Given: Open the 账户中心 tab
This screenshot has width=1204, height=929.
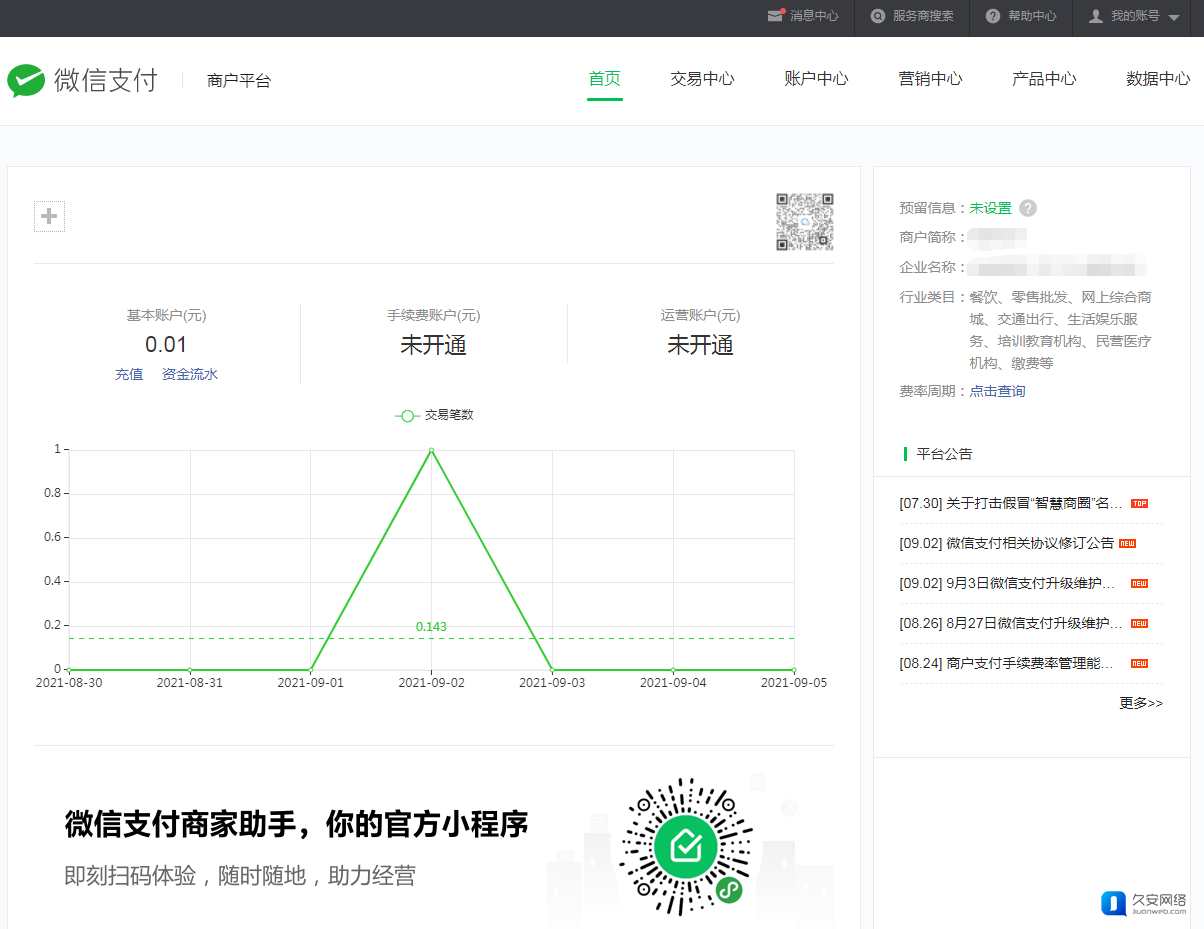Looking at the screenshot, I should [816, 79].
